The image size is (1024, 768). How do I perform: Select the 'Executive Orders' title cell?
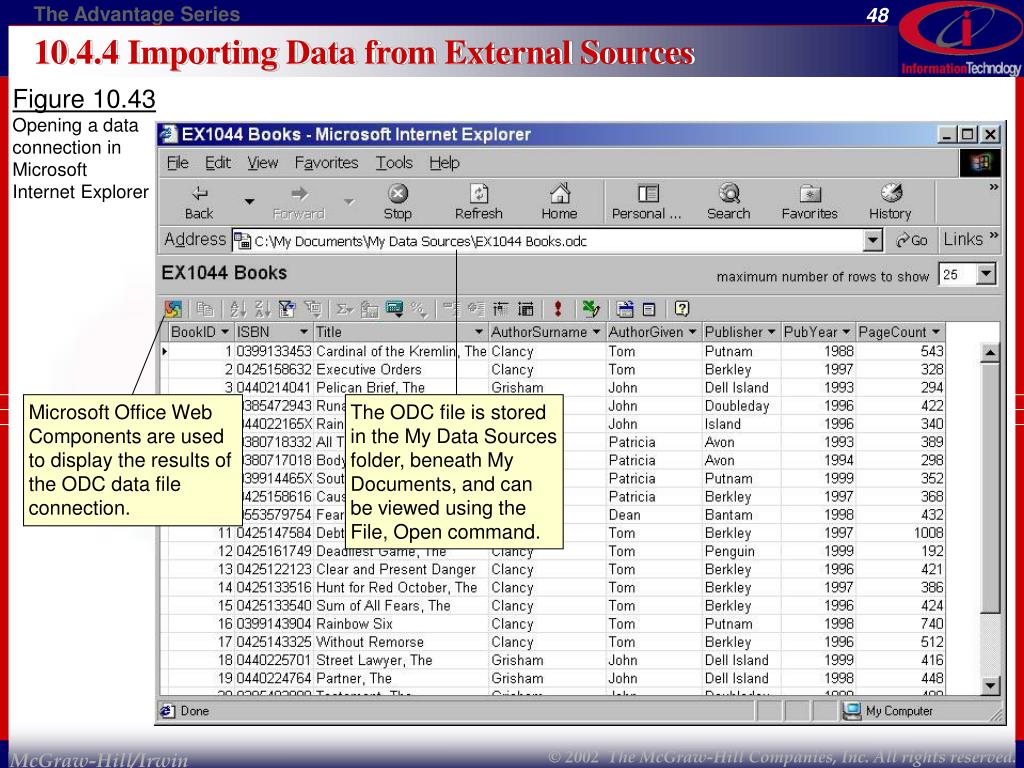[401, 370]
